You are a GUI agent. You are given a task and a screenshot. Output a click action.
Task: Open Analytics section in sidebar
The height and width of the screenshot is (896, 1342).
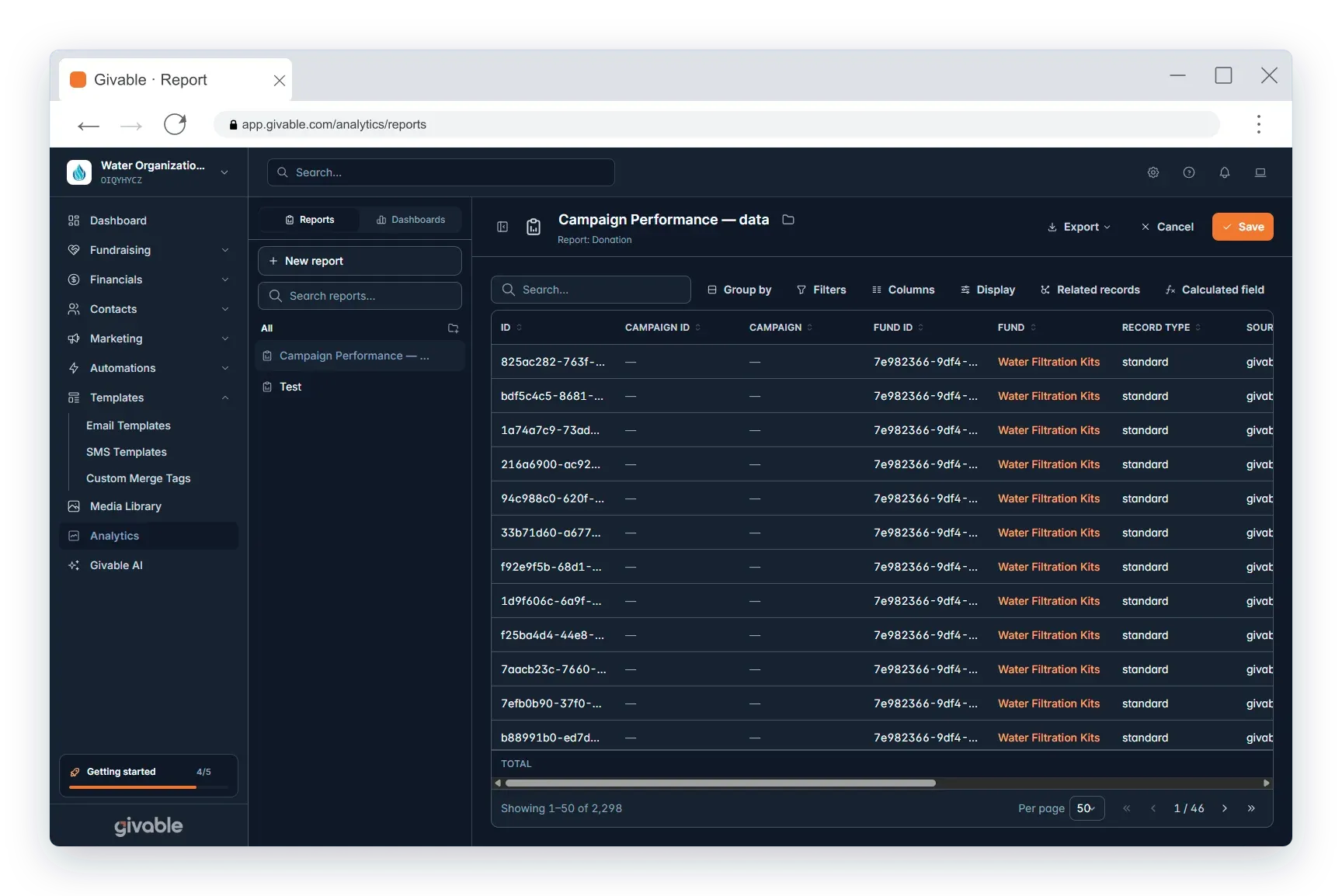(x=148, y=536)
